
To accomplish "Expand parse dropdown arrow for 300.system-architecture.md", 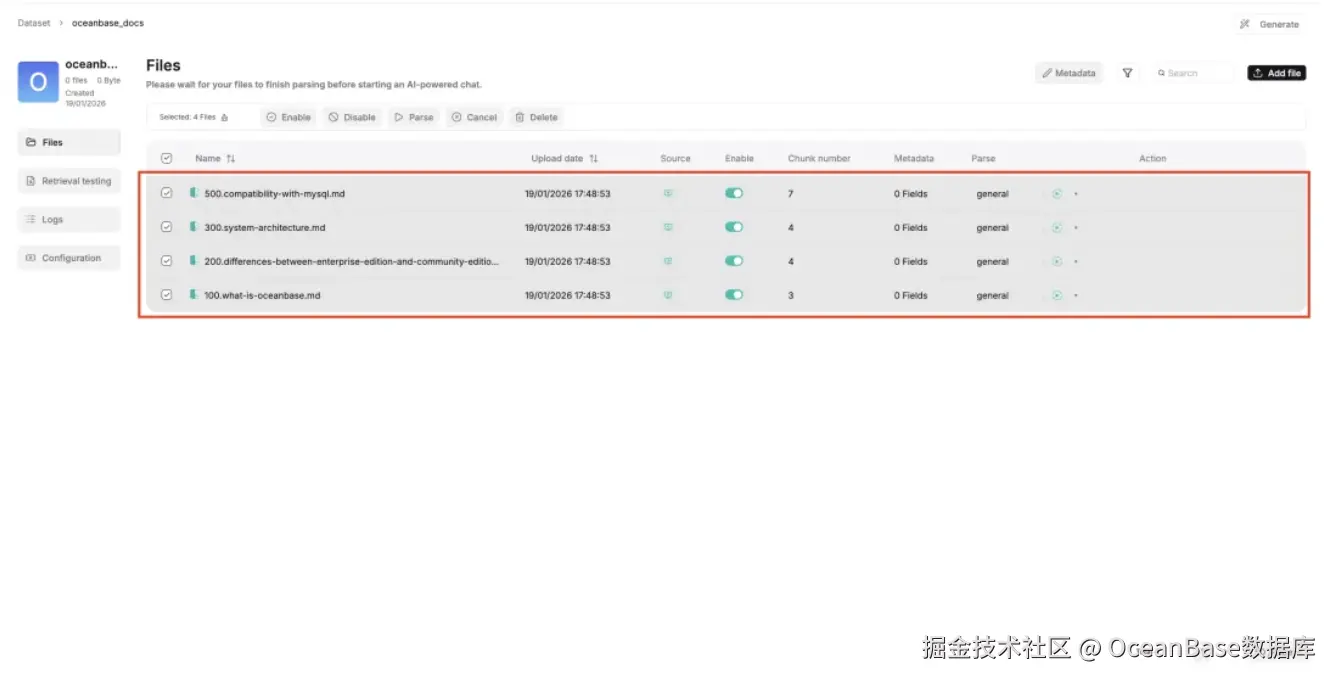I will [x=1076, y=229].
